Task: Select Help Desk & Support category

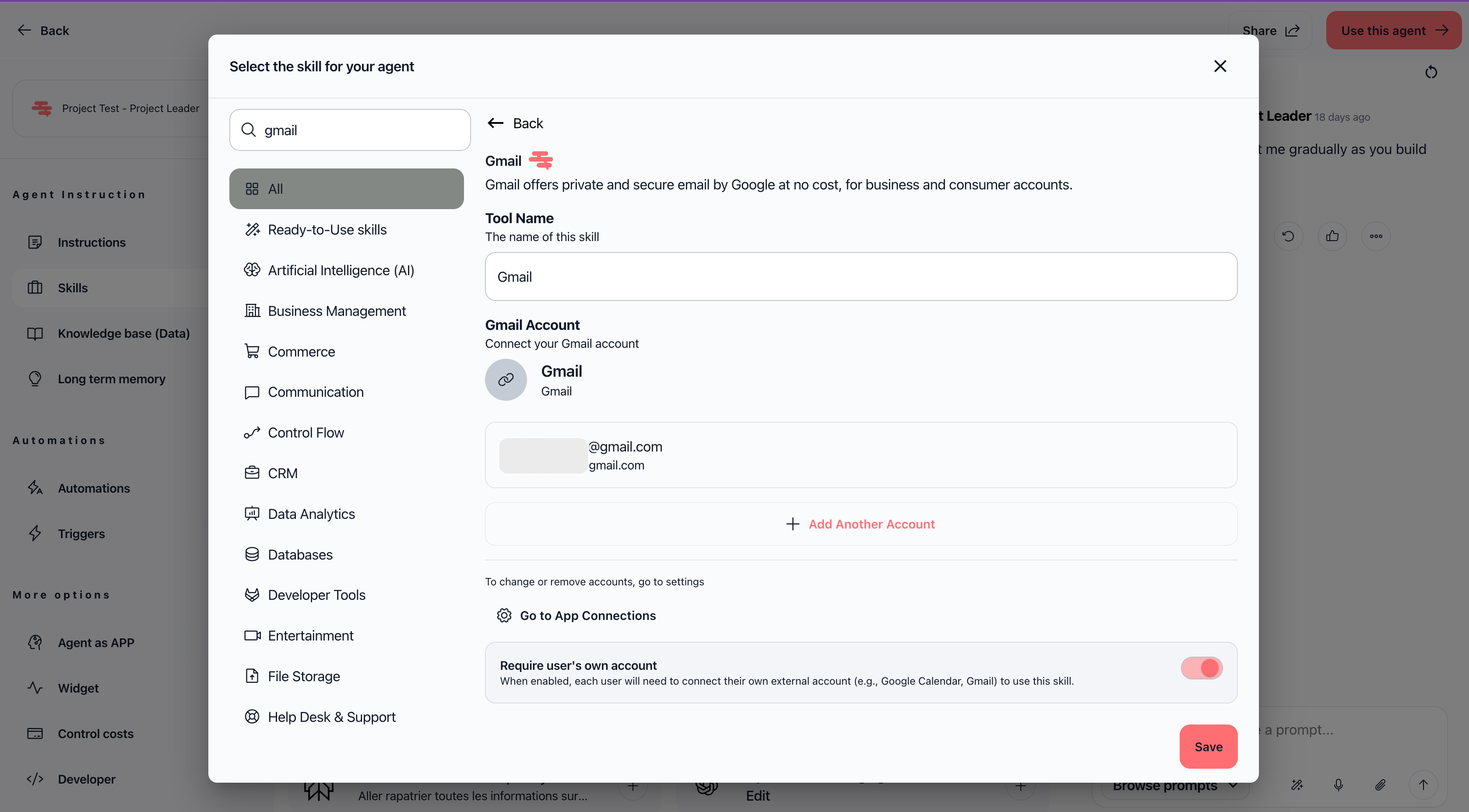Action: click(x=346, y=717)
